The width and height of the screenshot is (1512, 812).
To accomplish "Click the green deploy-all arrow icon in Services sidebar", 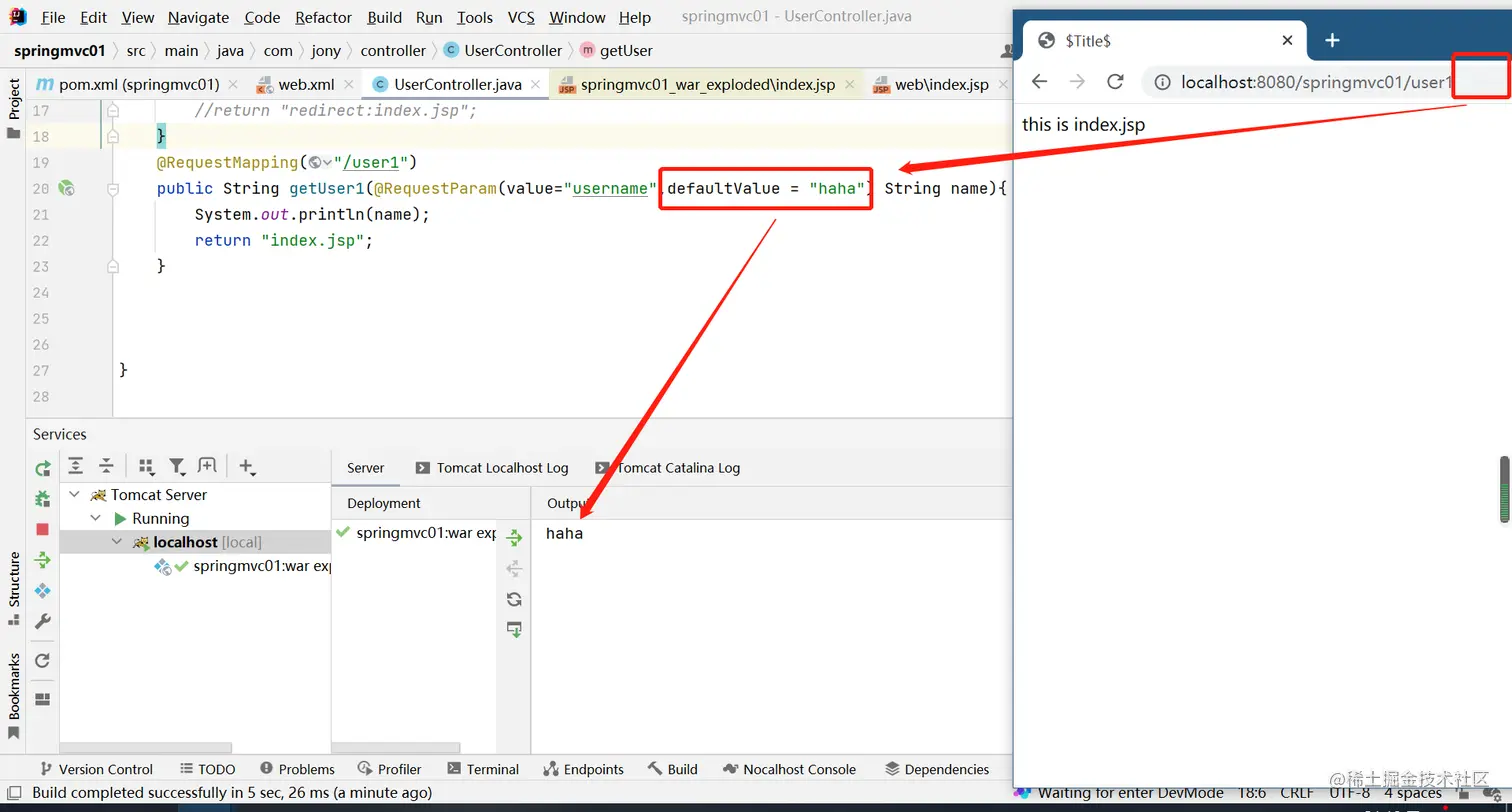I will click(42, 560).
